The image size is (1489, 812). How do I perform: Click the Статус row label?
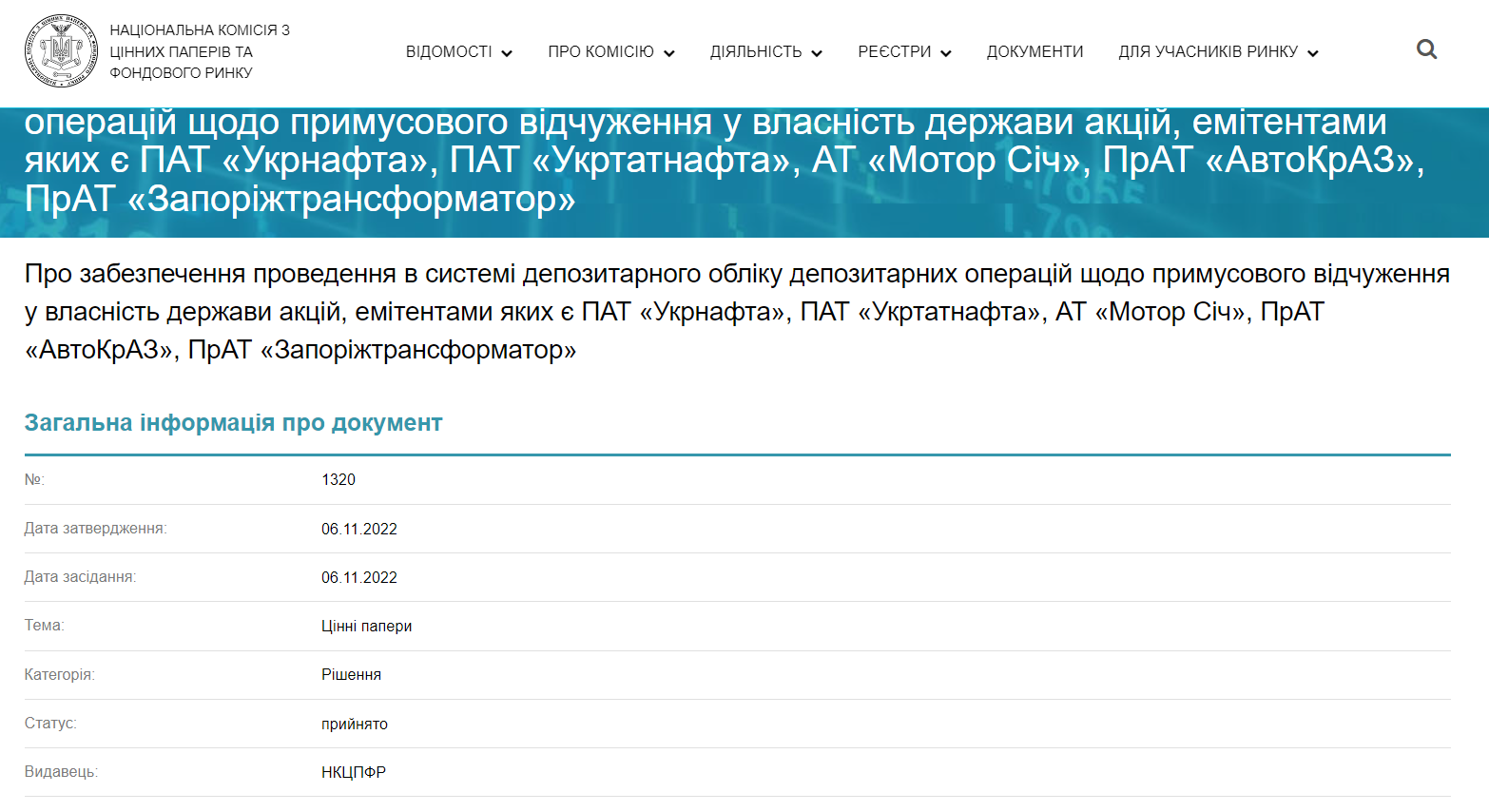pyautogui.click(x=50, y=724)
